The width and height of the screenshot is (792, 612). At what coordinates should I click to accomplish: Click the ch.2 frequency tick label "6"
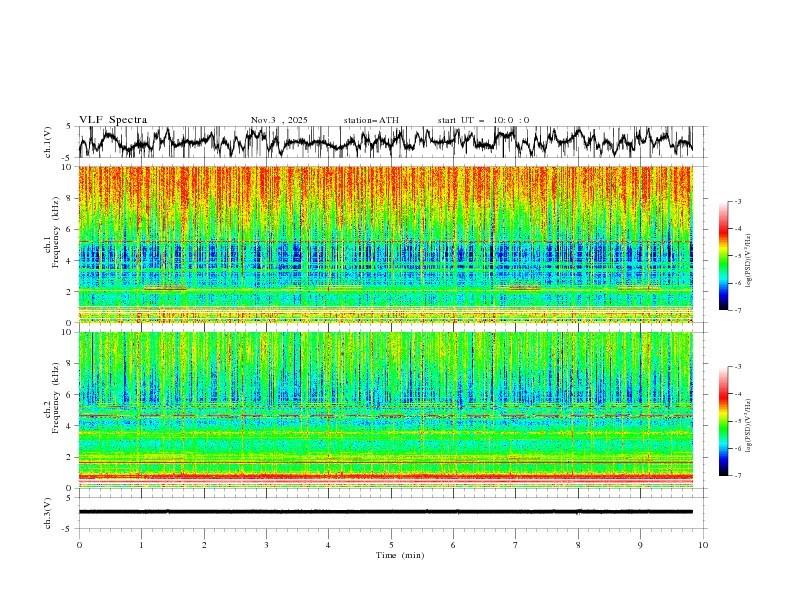click(70, 394)
